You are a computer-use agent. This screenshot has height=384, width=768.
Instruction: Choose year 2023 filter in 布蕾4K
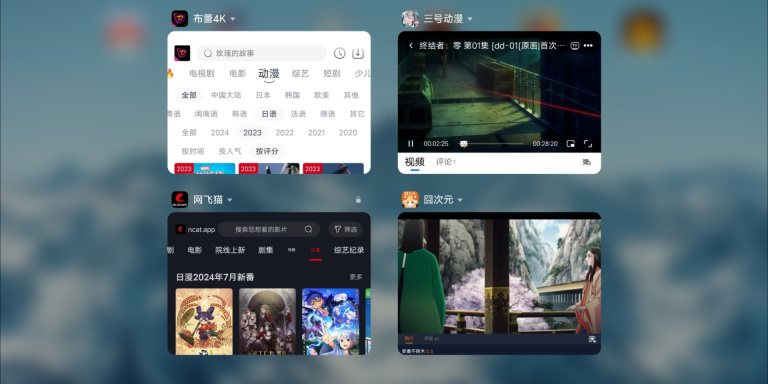pos(252,133)
